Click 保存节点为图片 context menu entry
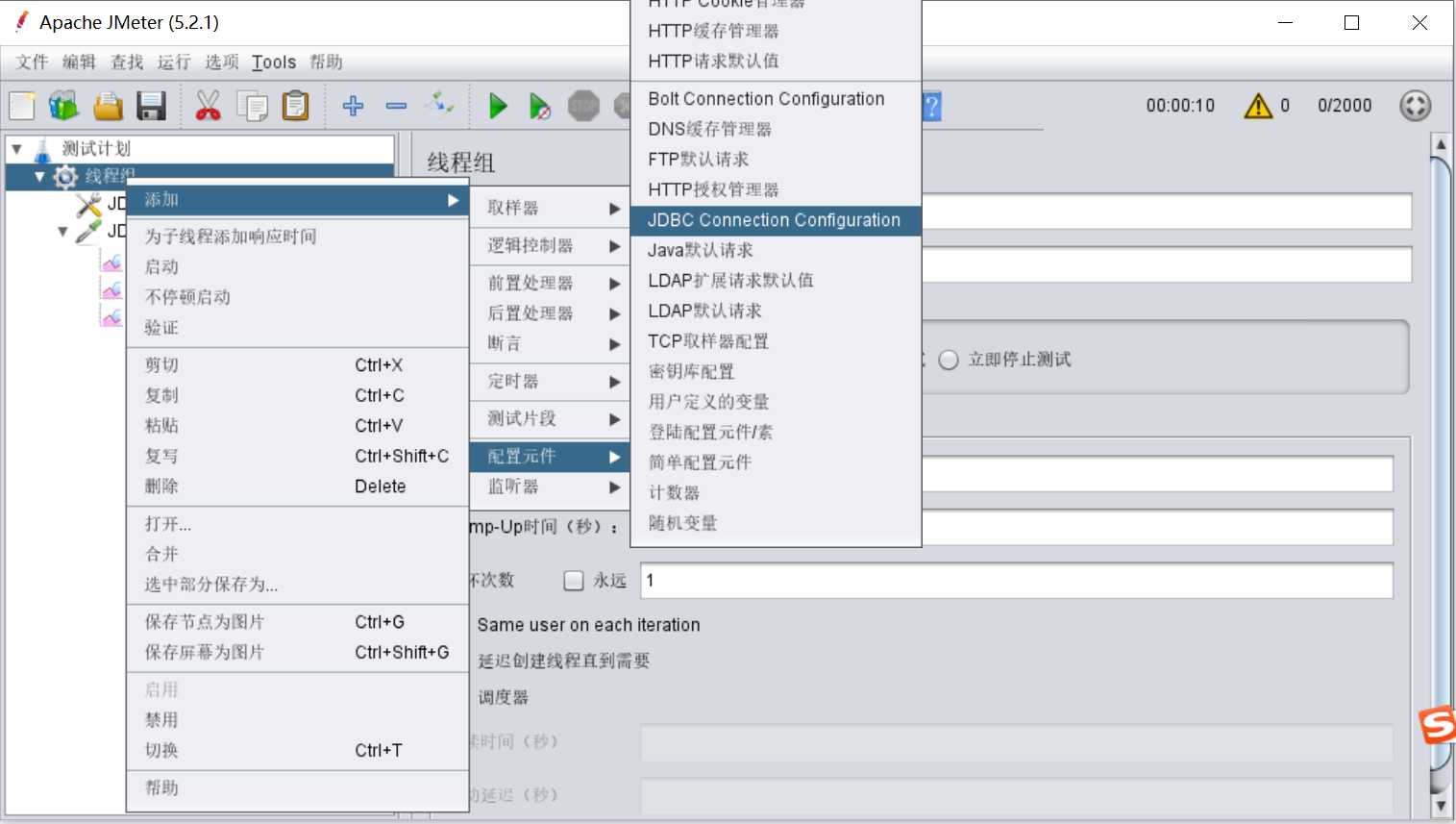 pyautogui.click(x=297, y=622)
